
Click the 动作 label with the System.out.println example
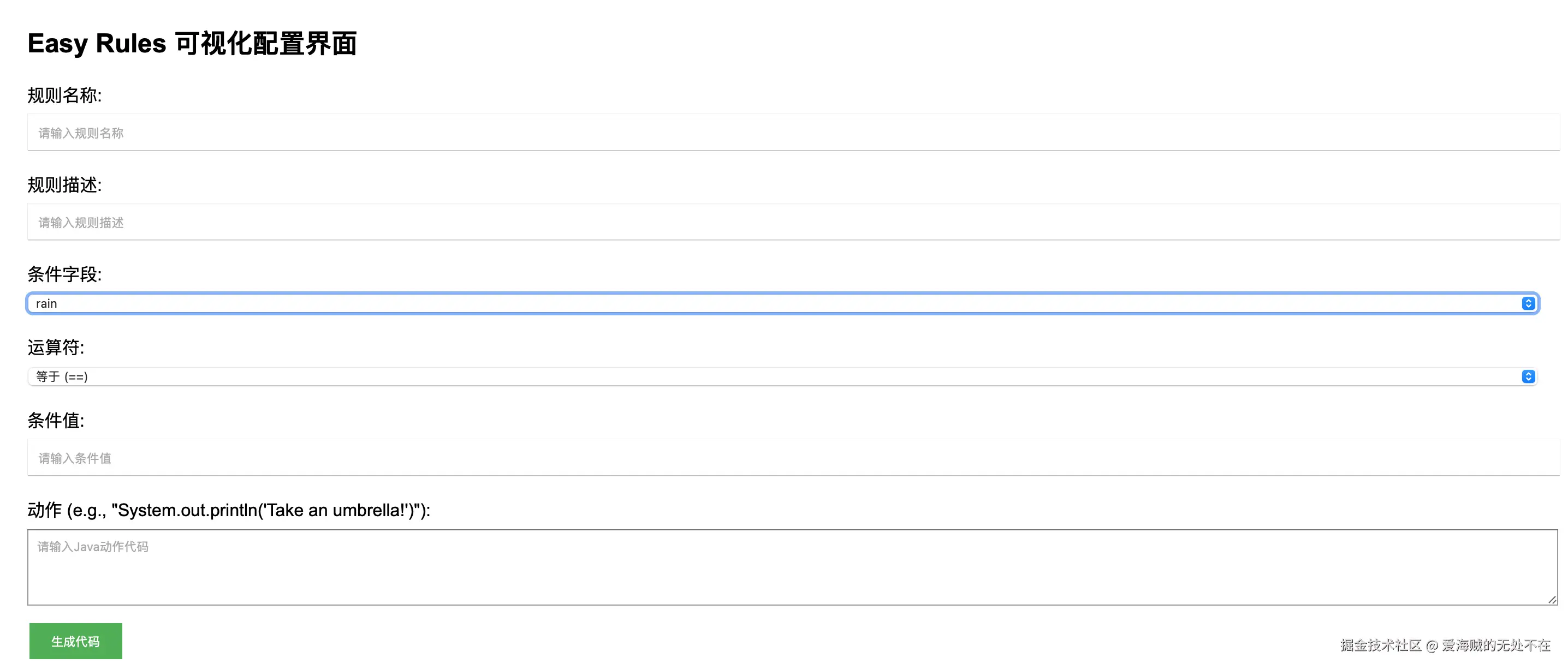click(229, 510)
